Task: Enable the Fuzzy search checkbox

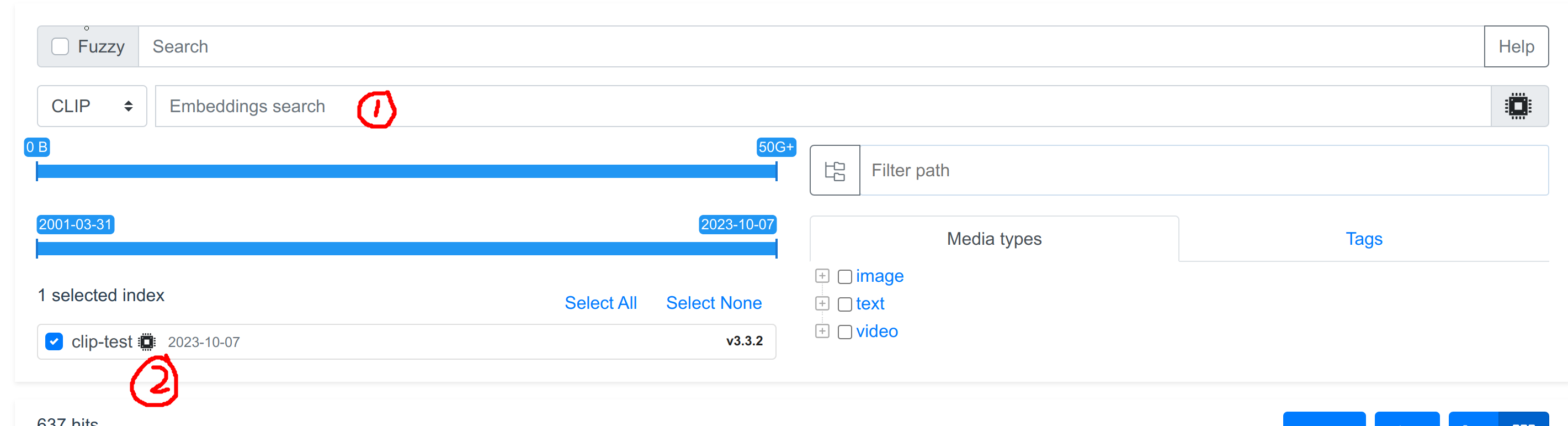Action: (x=60, y=47)
